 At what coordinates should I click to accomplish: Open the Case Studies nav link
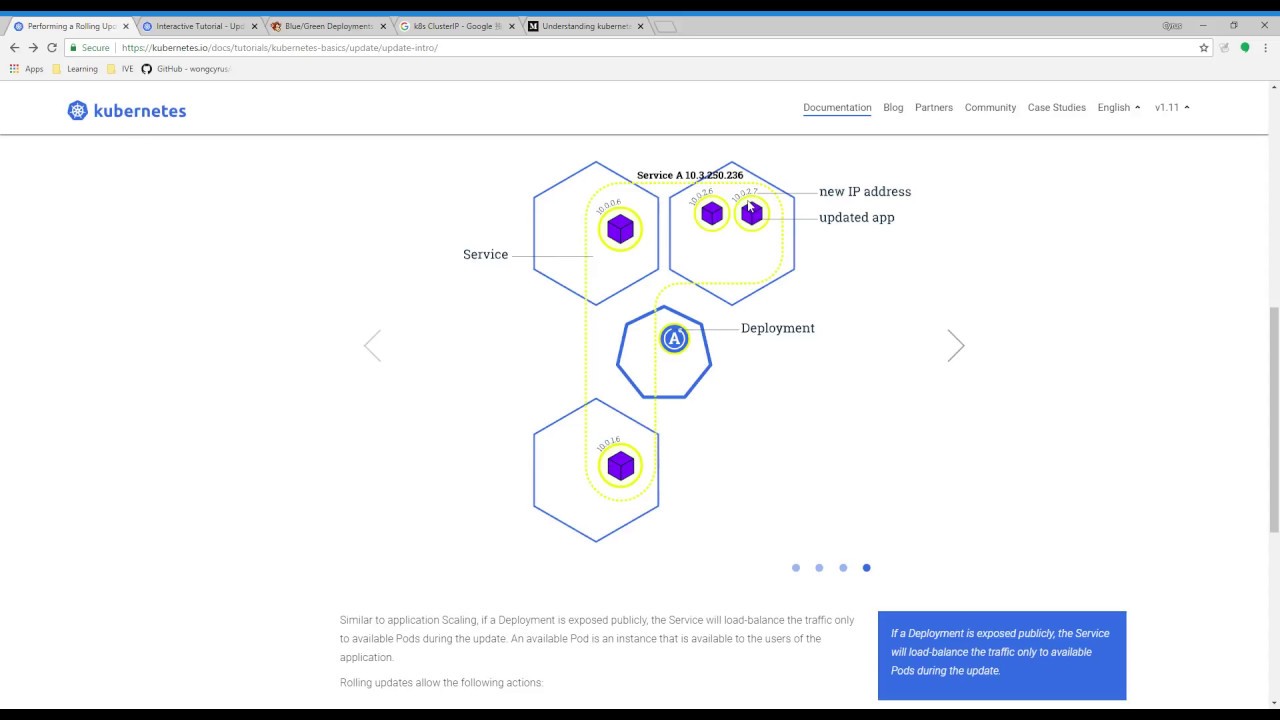tap(1056, 107)
